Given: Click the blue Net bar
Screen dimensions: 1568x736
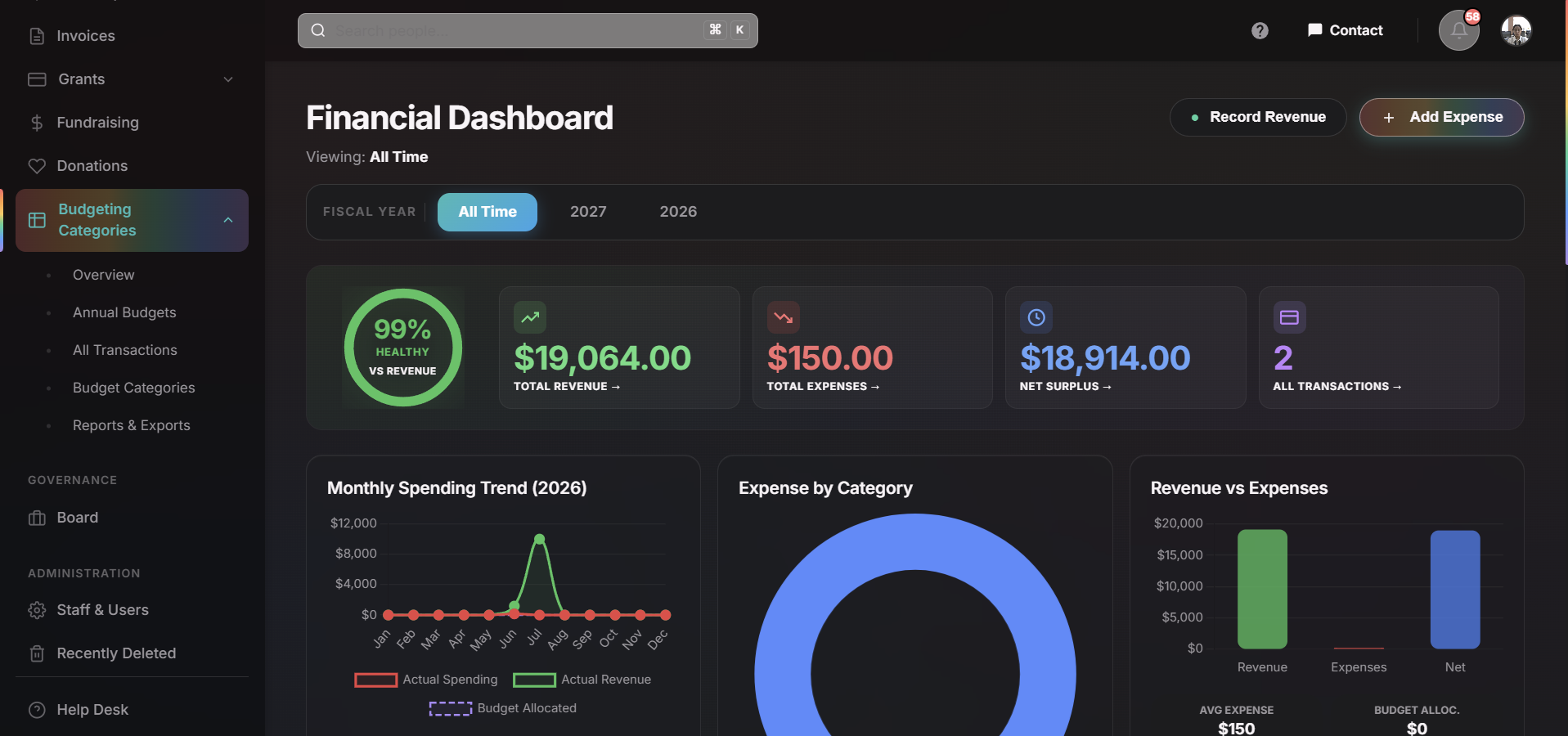Looking at the screenshot, I should click(1455, 590).
